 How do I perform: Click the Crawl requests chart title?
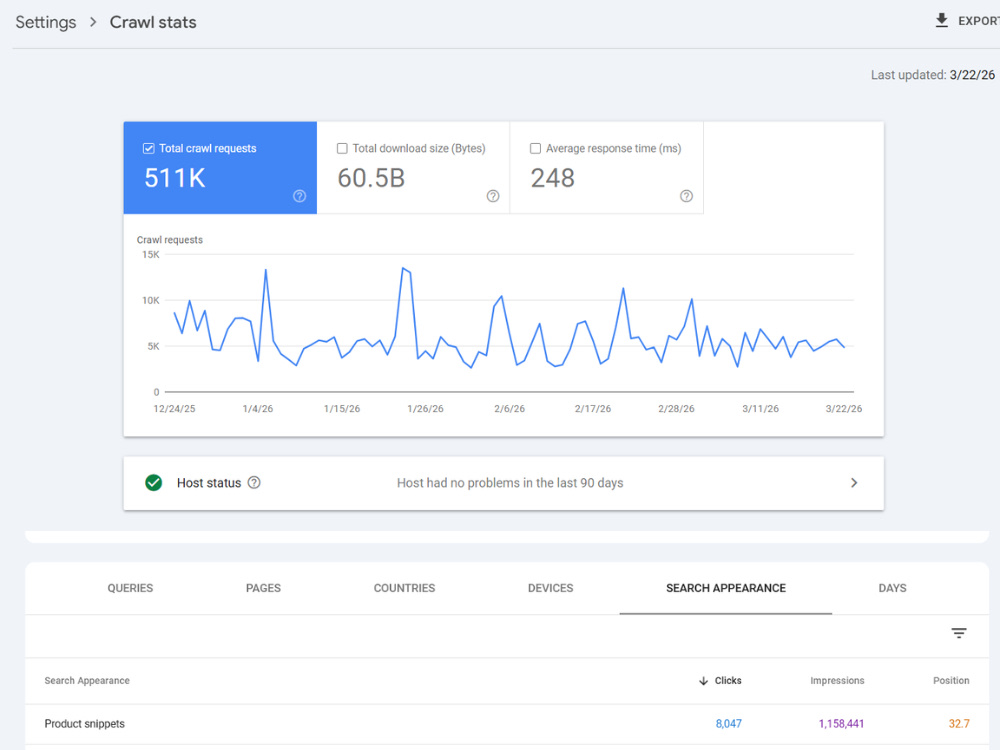[170, 240]
